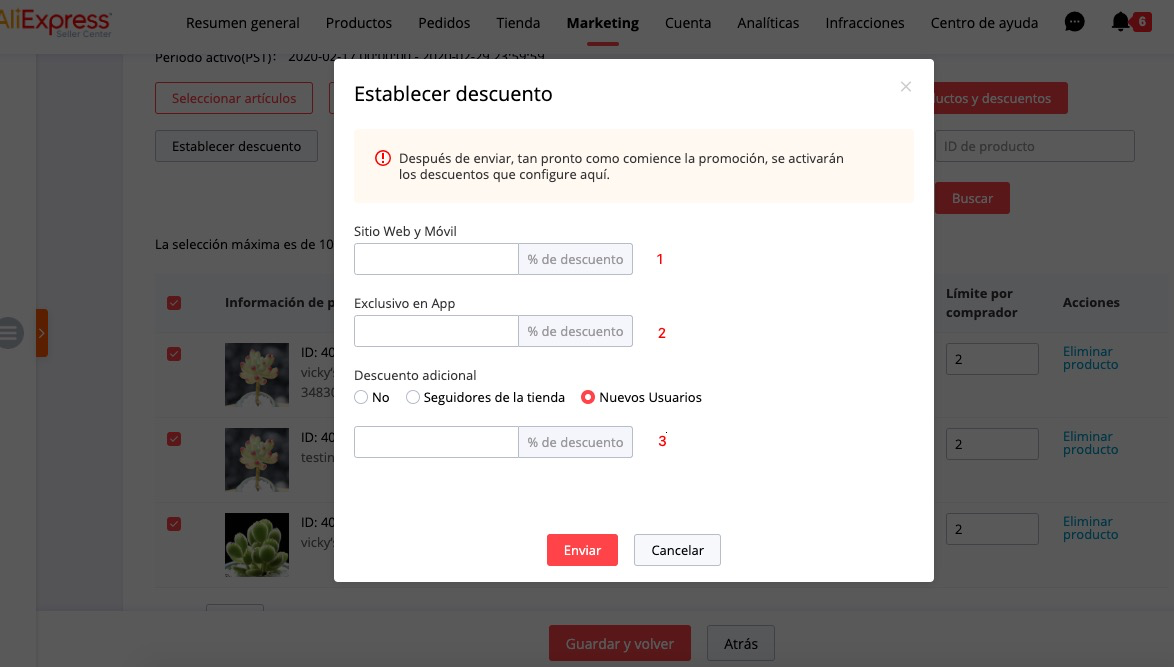Open the round hamburger menu icon

[10, 333]
